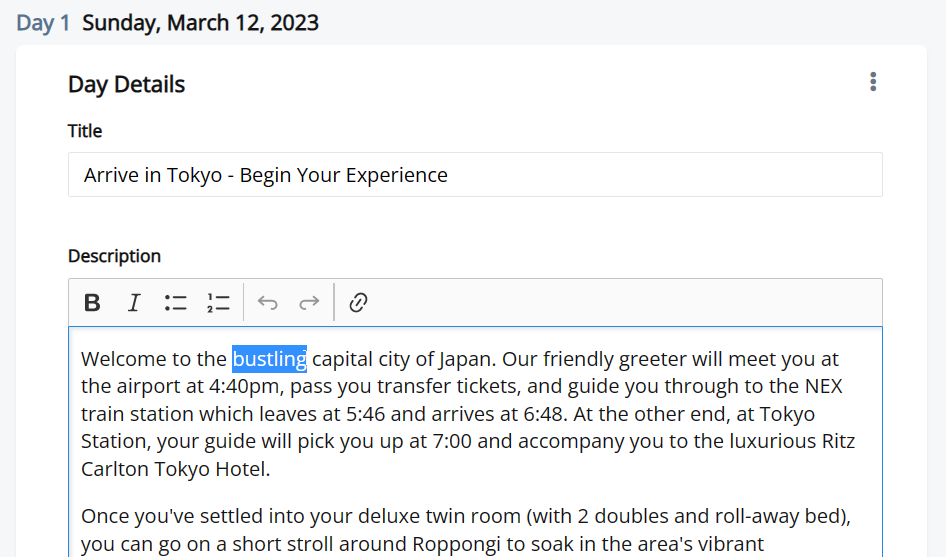Toggle bold formatting in description toolbar

92,302
